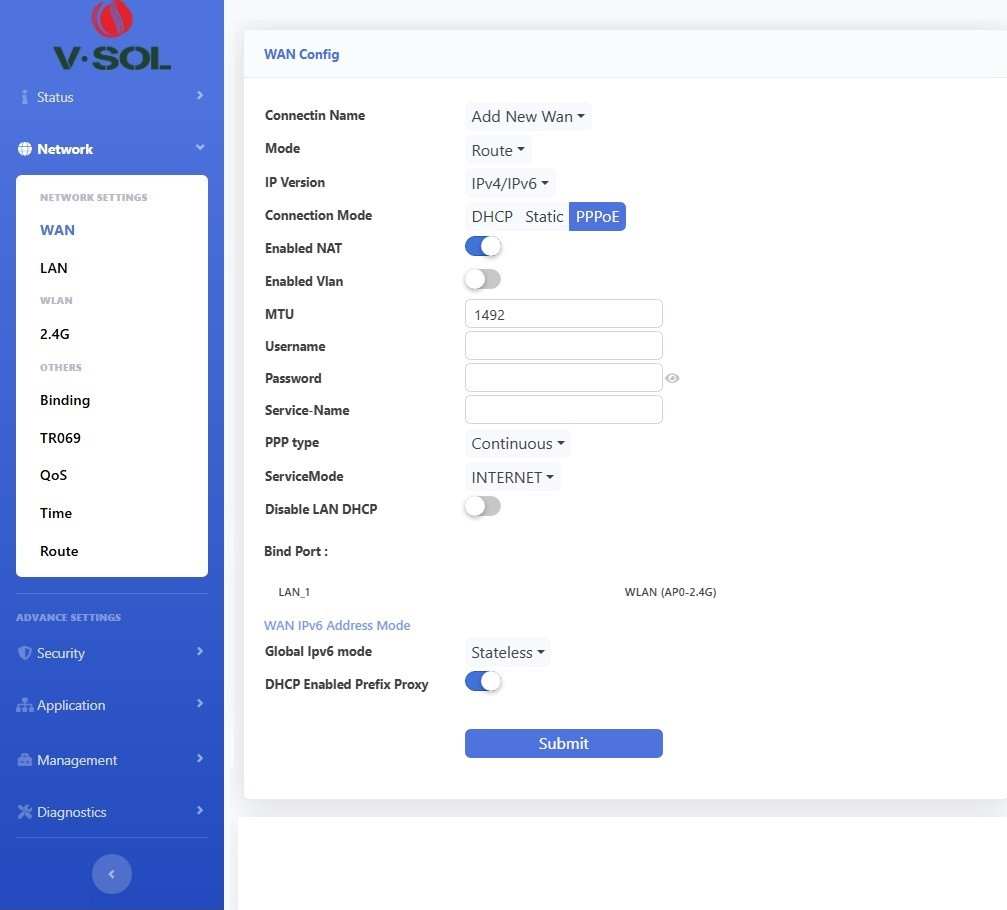1007x910 pixels.
Task: Select Static connection mode
Action: (544, 217)
